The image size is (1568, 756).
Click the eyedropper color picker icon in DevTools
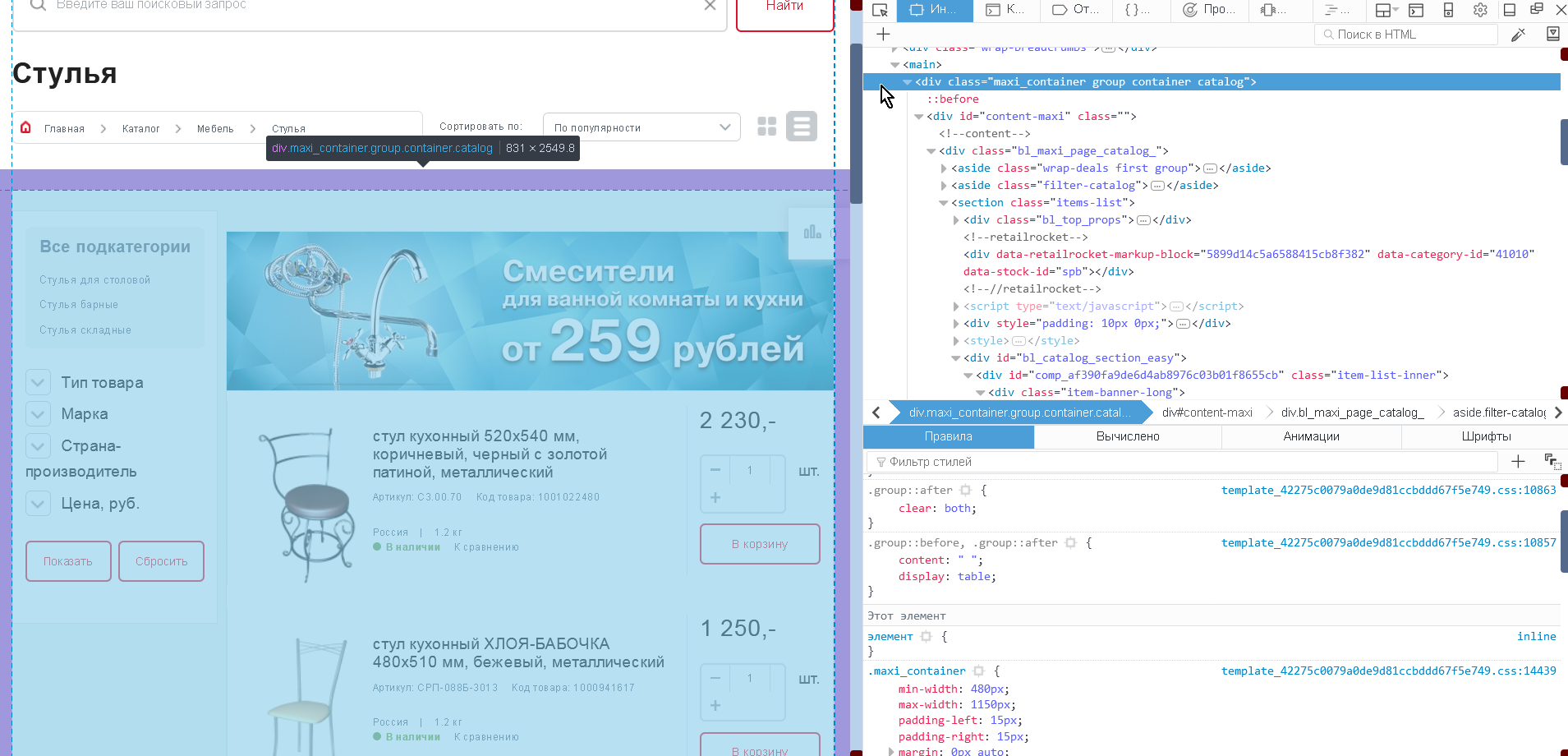click(x=1518, y=34)
